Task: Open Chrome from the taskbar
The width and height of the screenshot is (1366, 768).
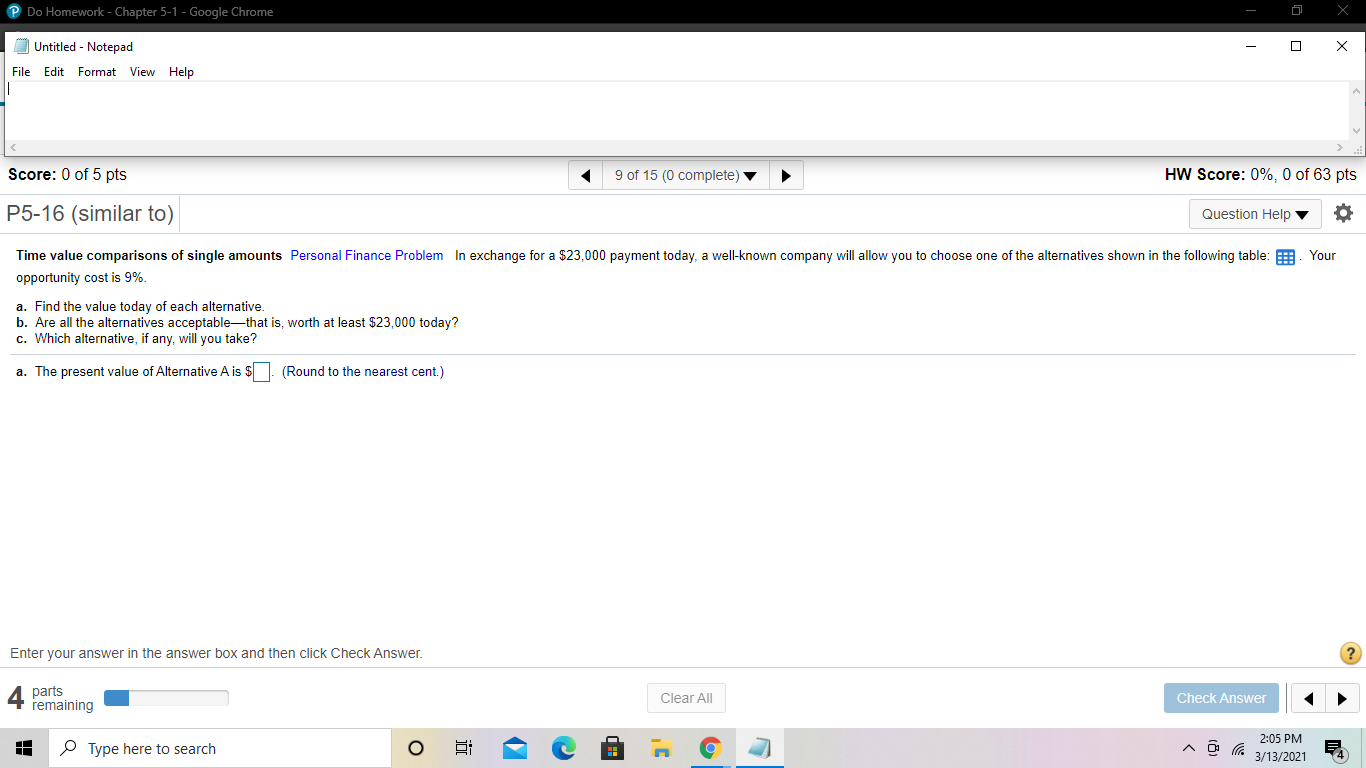Action: [x=710, y=747]
